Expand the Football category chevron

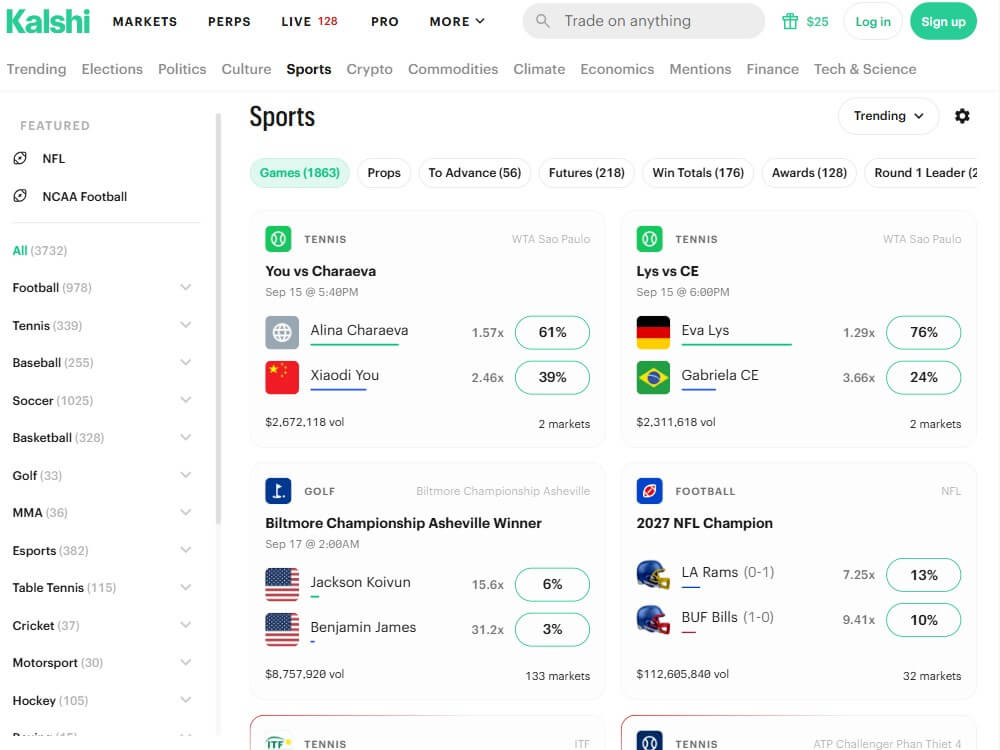tap(186, 287)
